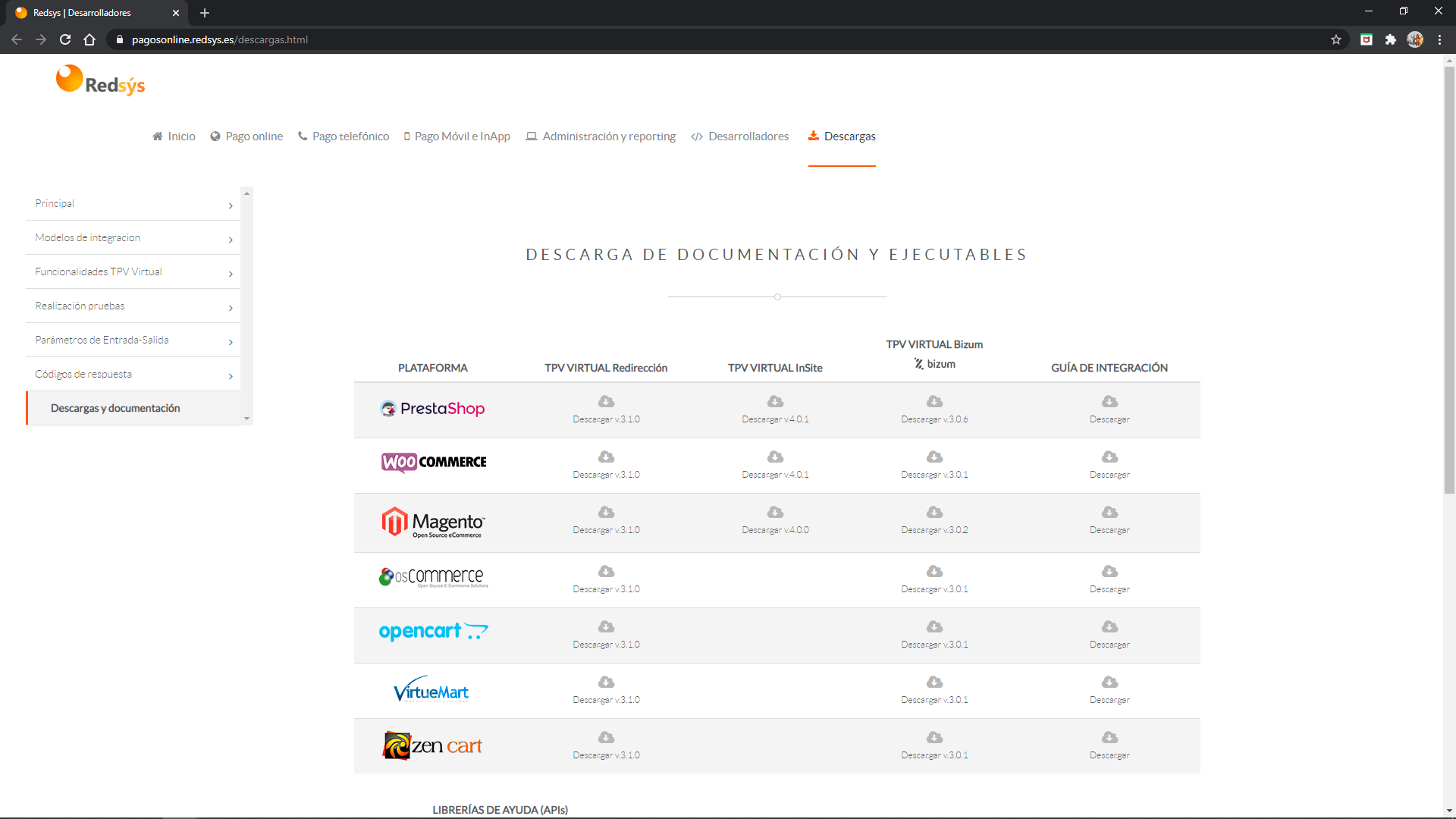The height and width of the screenshot is (819, 1456).
Task: Download PrestaShop InSite v.4.0.1 cloud icon
Action: pyautogui.click(x=775, y=401)
